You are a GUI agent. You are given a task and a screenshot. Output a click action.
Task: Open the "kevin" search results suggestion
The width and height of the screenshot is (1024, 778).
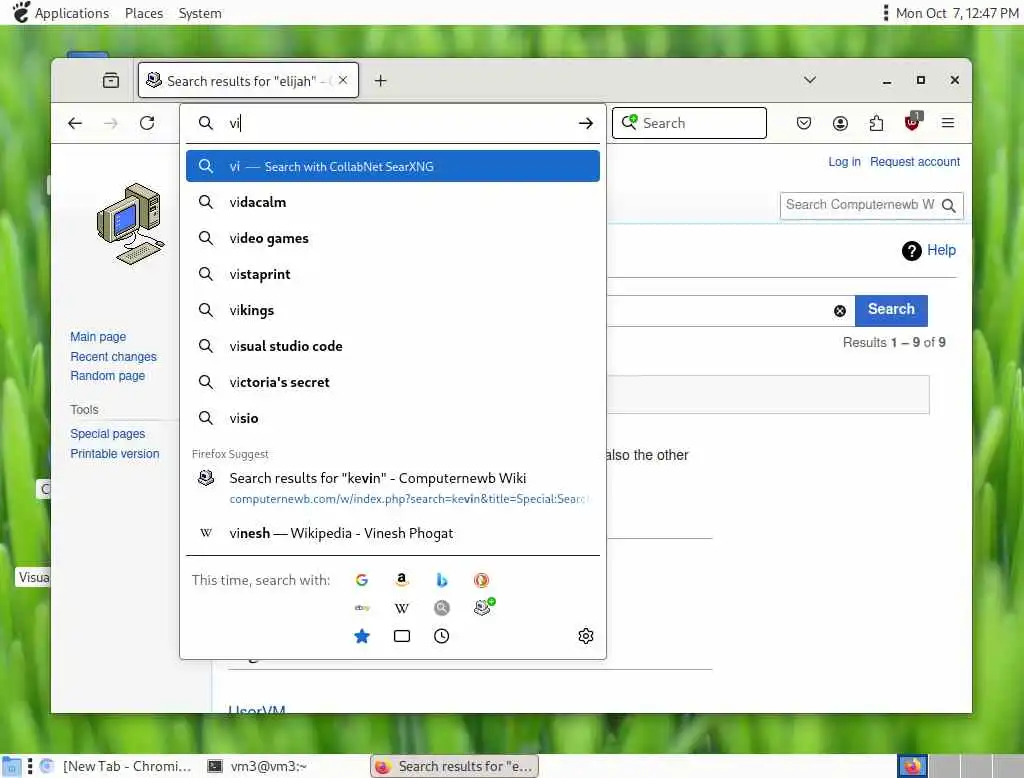click(392, 488)
